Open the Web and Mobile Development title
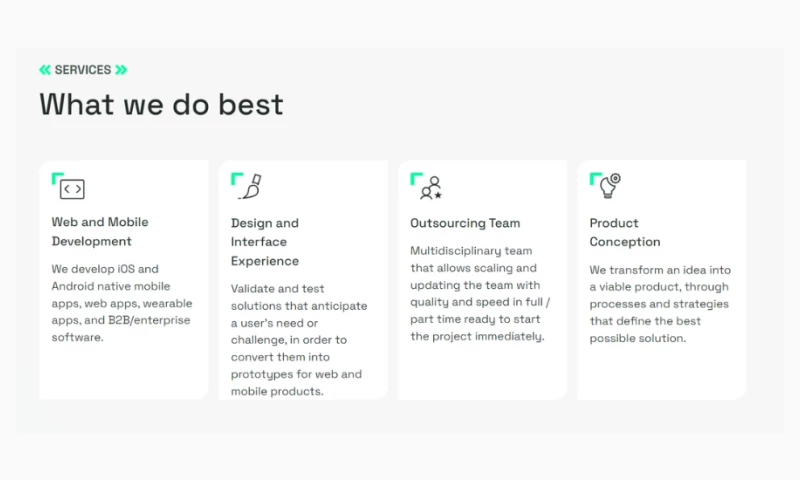 pyautogui.click(x=100, y=232)
